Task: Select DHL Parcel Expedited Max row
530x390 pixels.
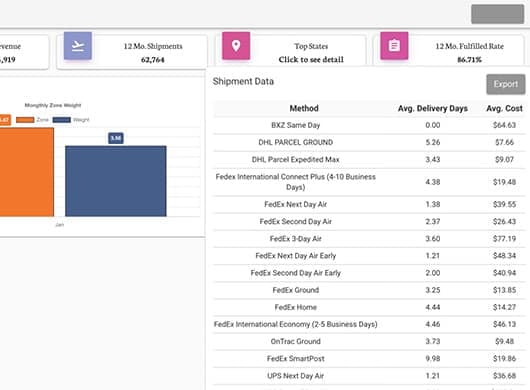Action: pos(369,160)
